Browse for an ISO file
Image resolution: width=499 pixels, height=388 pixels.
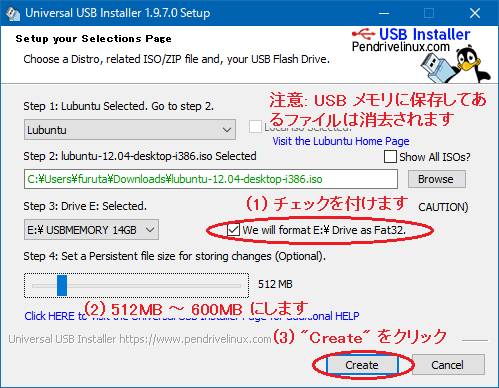pos(436,179)
